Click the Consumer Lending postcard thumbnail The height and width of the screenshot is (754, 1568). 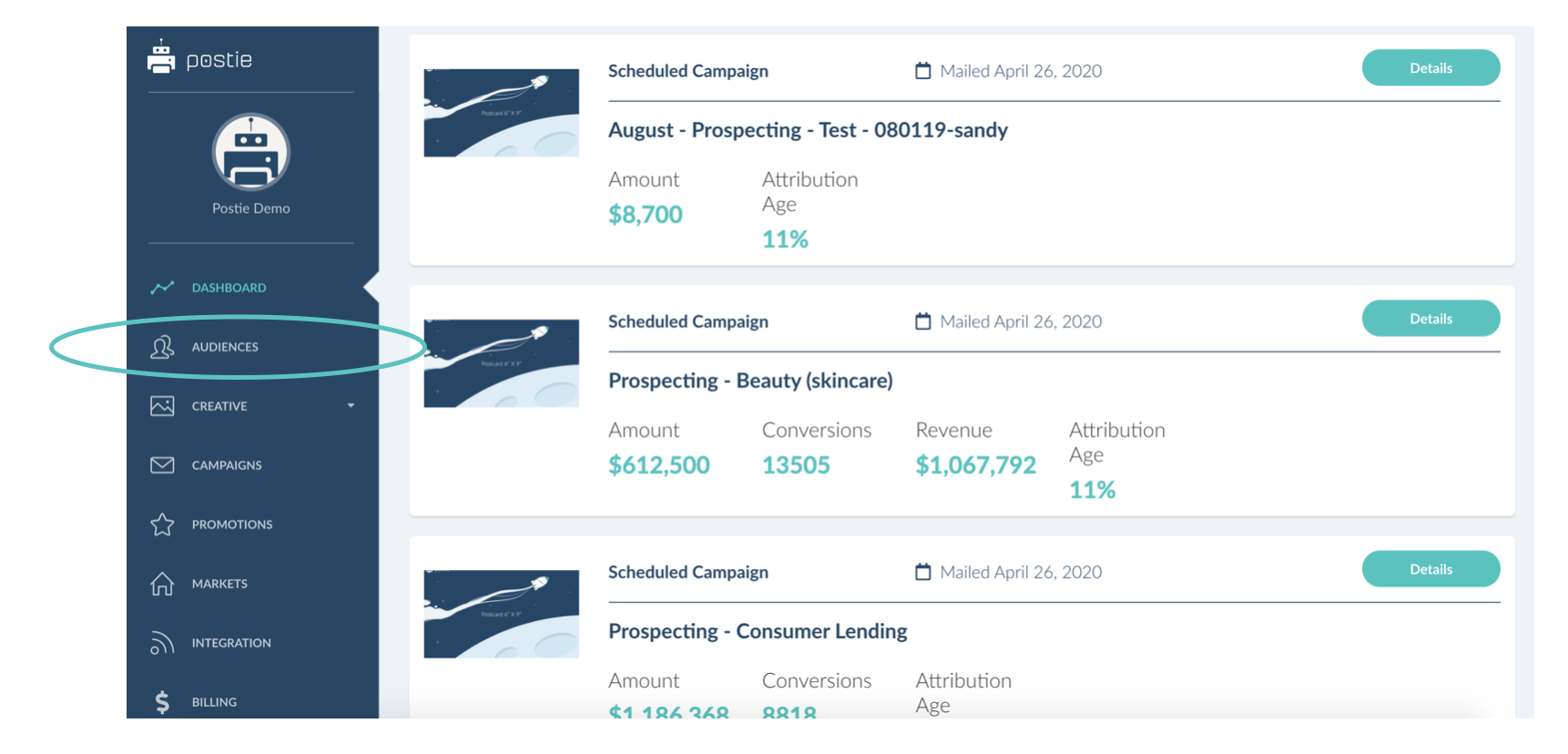tap(502, 614)
